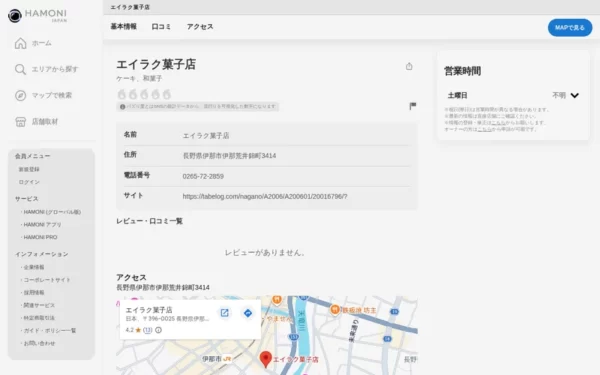
Task: Switch to 基本情報 tab
Action: pos(124,26)
